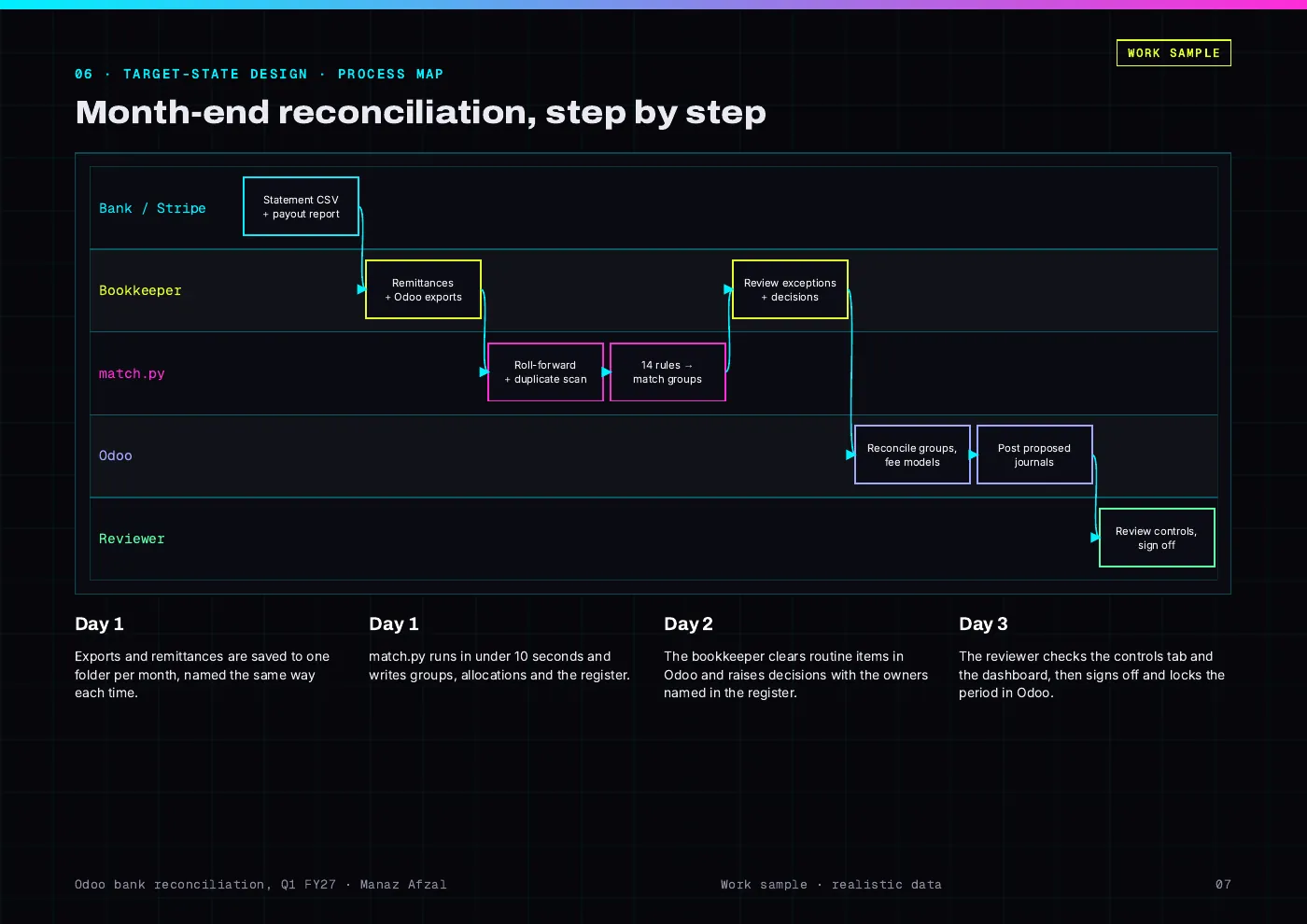This screenshot has height=924, width=1307.
Task: Select the paragraph "The reviewer checks the controls tab"
Action: pos(1091,675)
